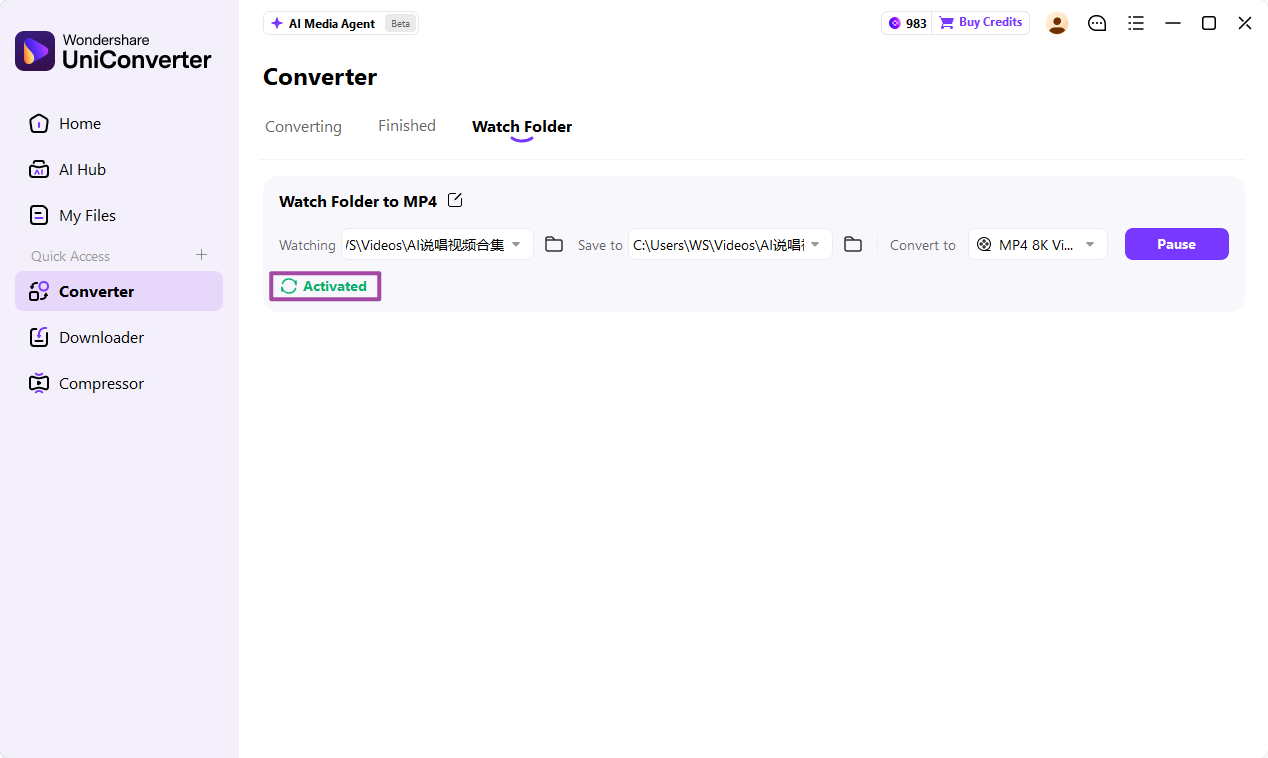1268x758 pixels.
Task: Open the user account avatar
Action: point(1057,23)
